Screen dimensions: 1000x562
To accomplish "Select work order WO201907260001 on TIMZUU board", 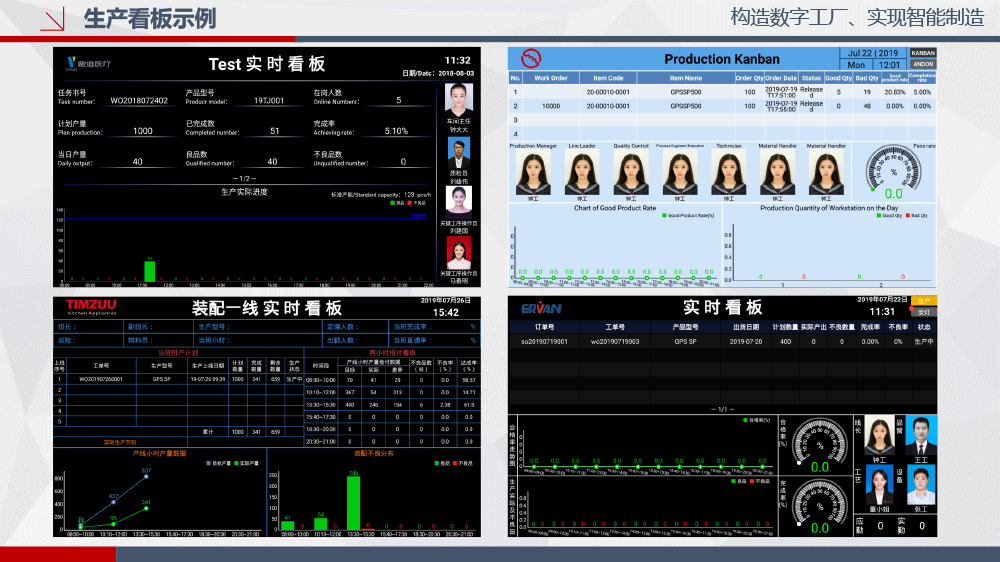I will (101, 379).
